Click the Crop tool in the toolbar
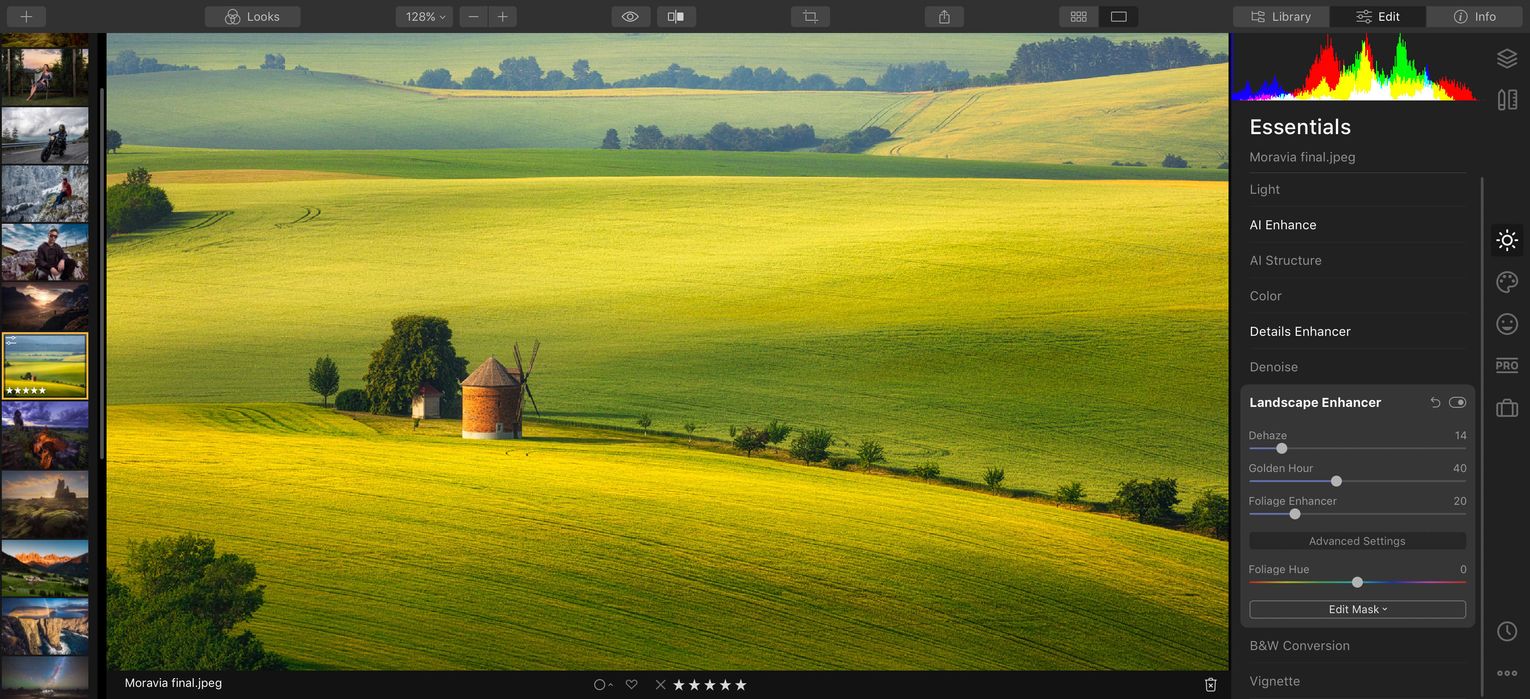The image size is (1530, 699). click(809, 16)
